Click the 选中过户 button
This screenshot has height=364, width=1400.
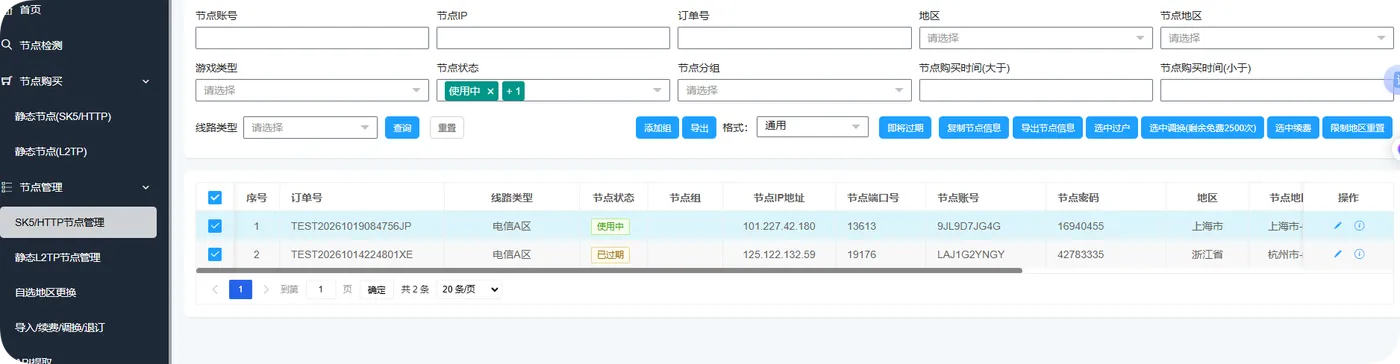tap(1112, 128)
